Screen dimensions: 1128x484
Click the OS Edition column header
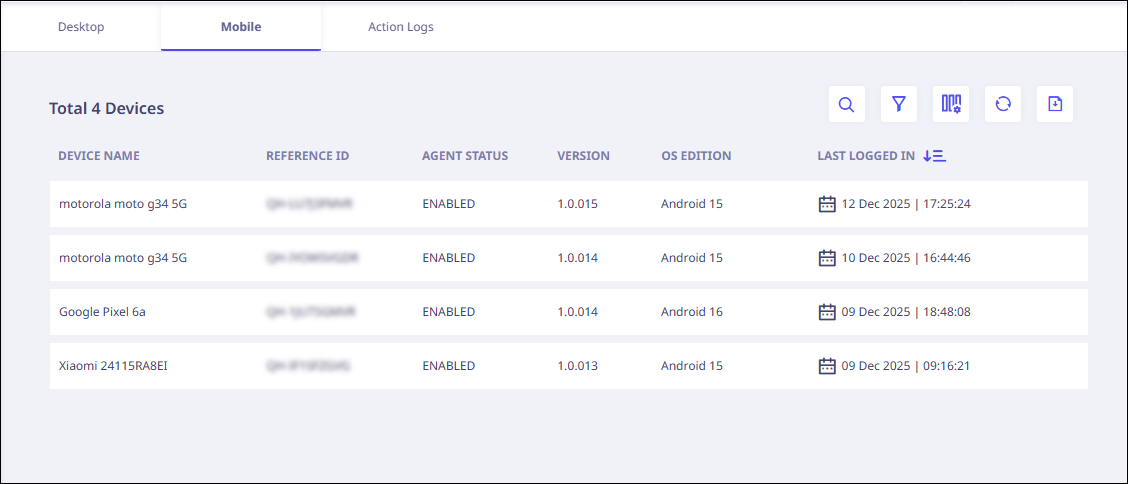[x=696, y=156]
